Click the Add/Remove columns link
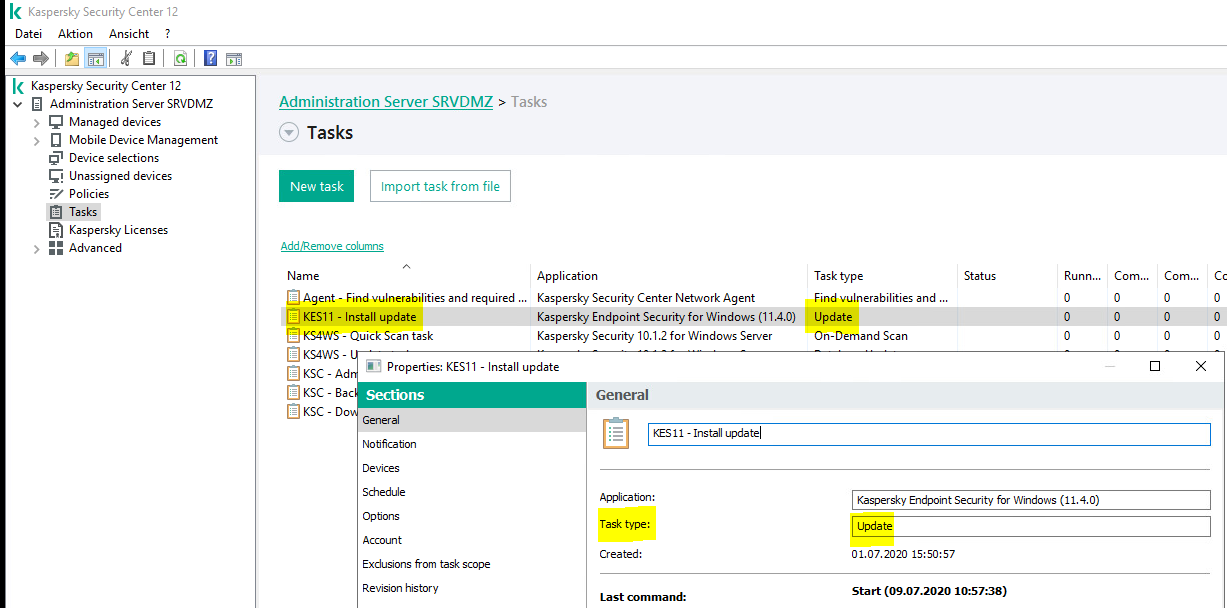 point(332,246)
